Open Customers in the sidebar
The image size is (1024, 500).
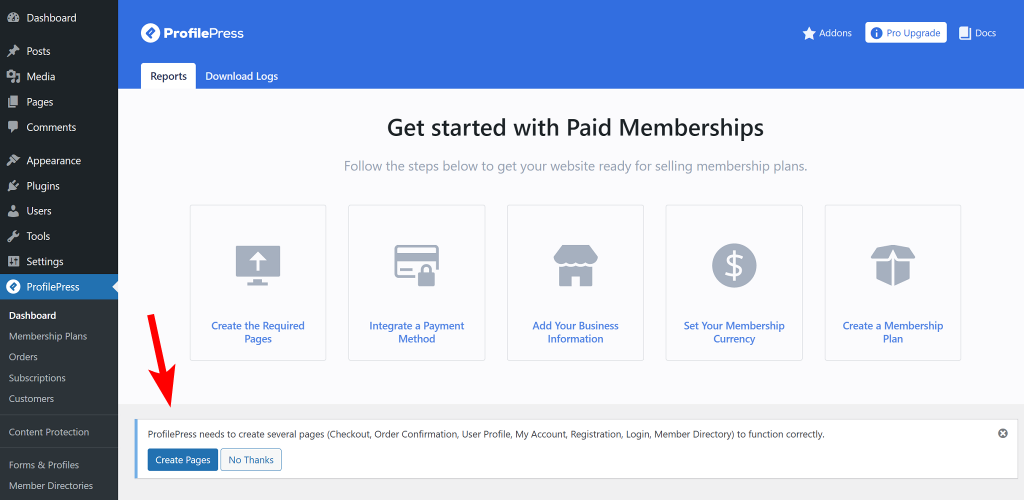pyautogui.click(x=31, y=399)
